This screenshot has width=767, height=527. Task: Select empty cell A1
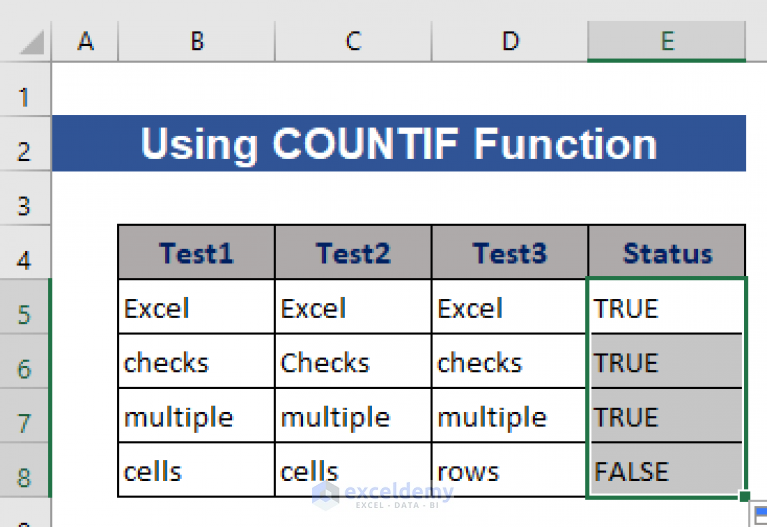pyautogui.click(x=85, y=90)
